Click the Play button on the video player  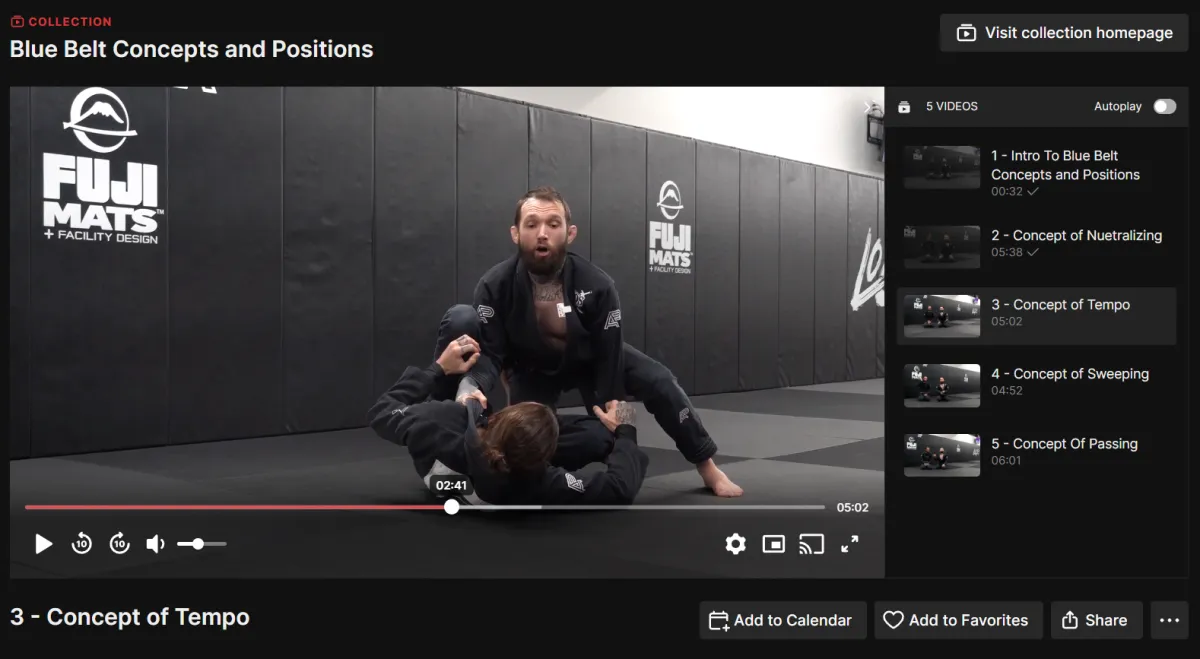tap(43, 543)
